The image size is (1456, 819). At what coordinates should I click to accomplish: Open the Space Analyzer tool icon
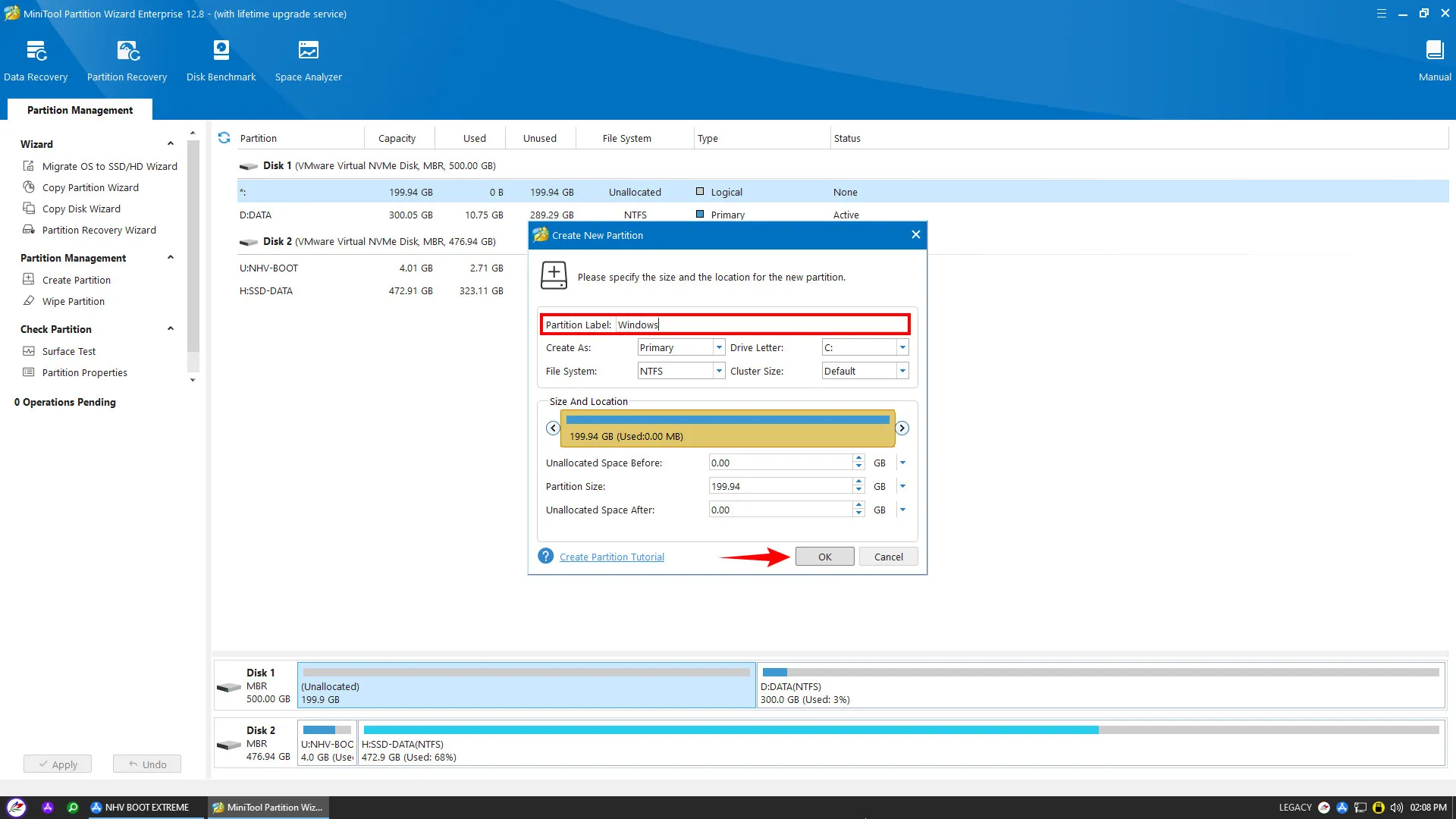point(308,52)
